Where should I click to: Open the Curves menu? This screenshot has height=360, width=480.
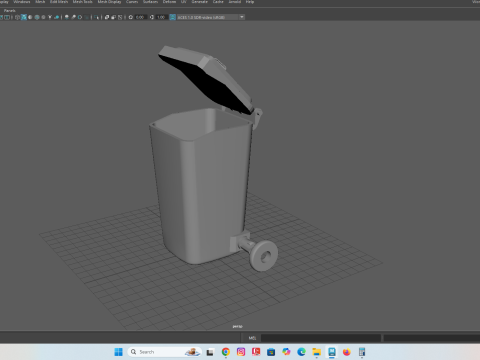pos(132,2)
